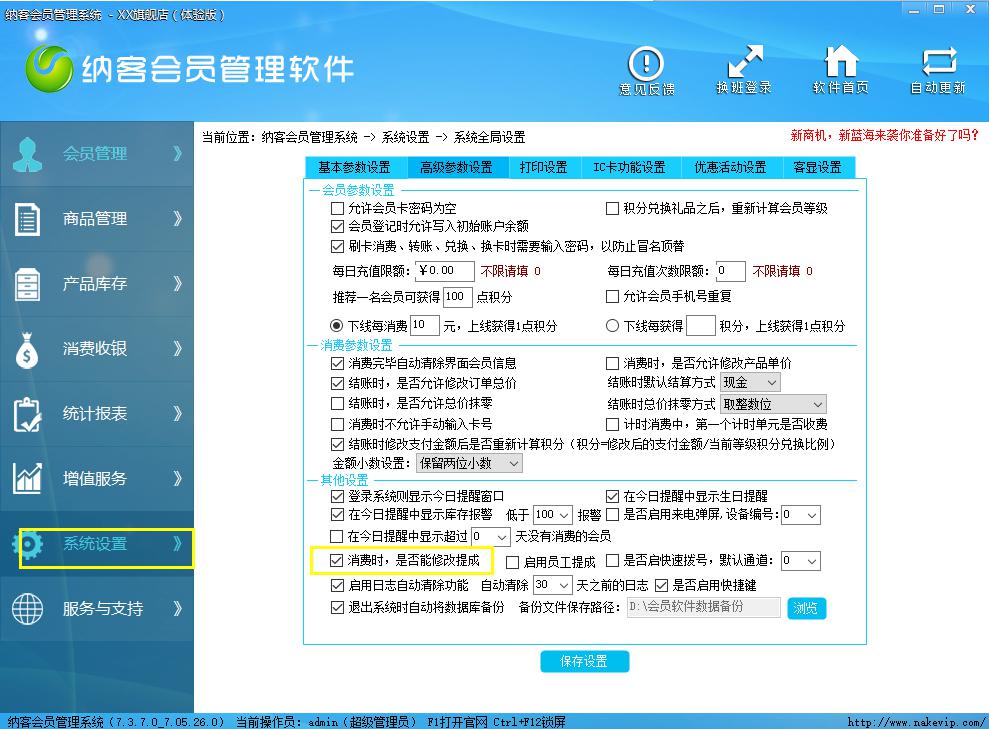989x729 pixels.
Task: Expand 金额小数设置 dropdown showing 保留两位小数
Action: tap(469, 463)
